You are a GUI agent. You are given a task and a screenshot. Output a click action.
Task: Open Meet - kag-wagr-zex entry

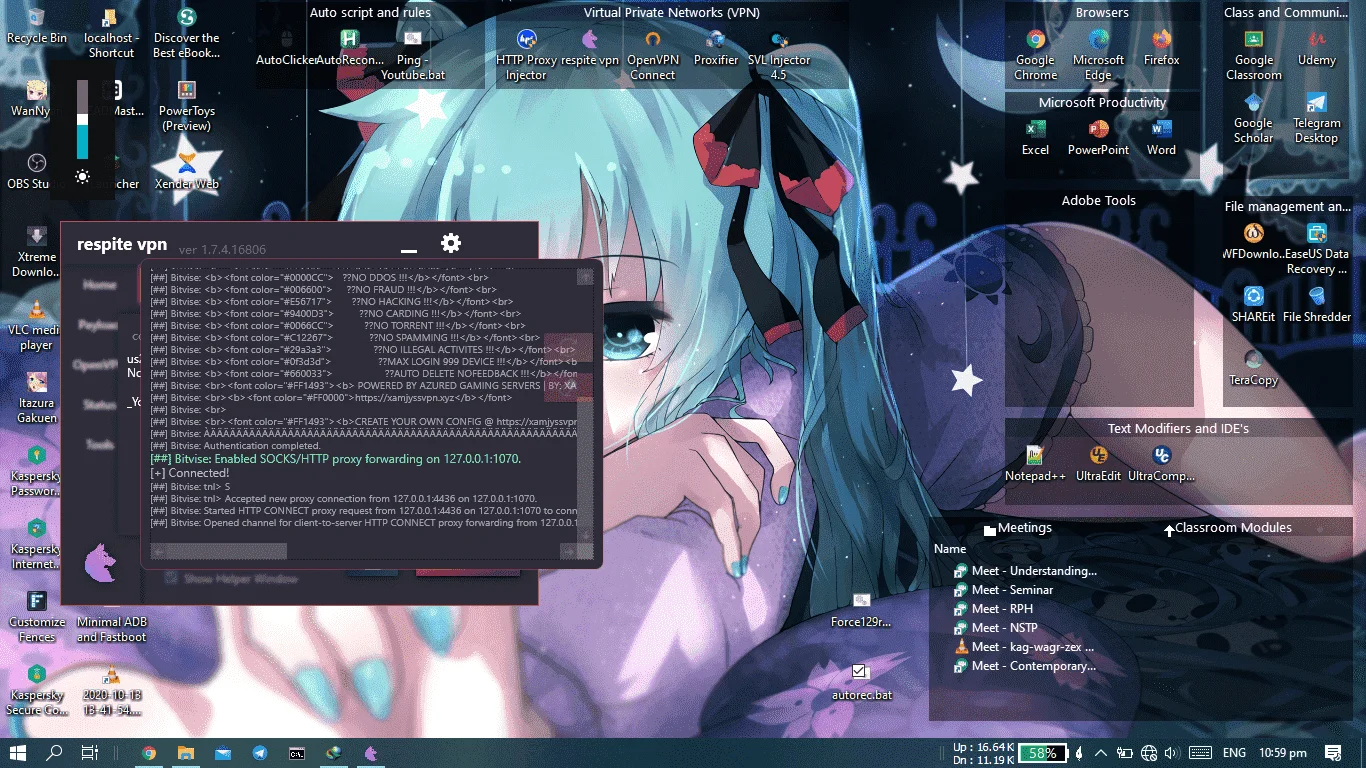tap(1024, 647)
